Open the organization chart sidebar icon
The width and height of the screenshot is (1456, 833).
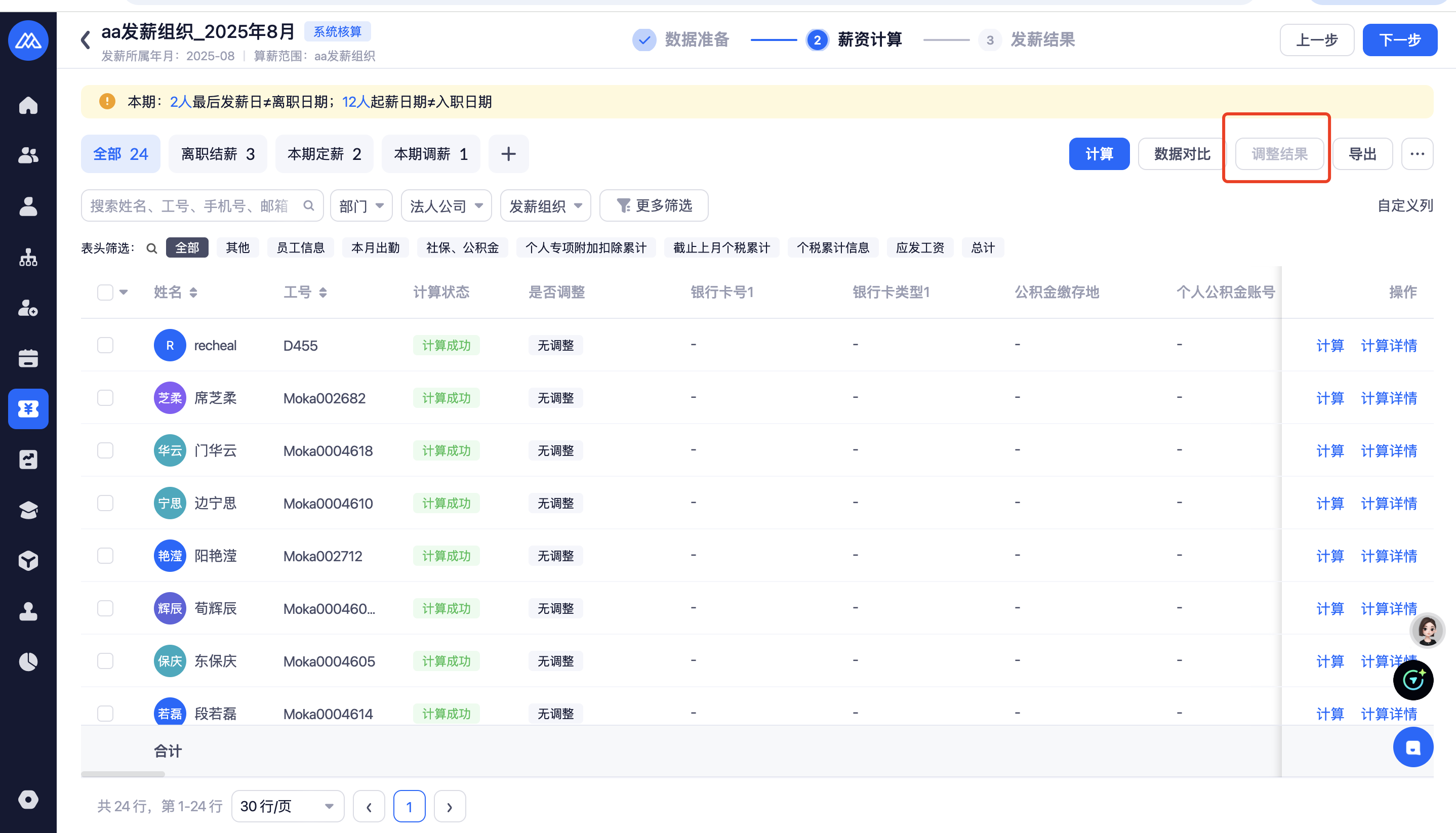[28, 258]
